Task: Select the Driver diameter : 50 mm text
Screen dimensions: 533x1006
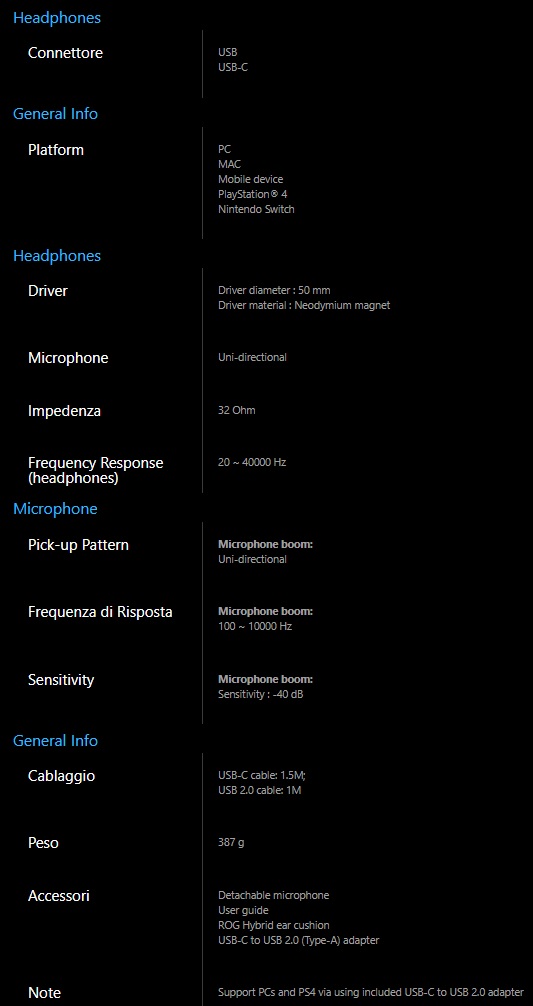Action: coord(274,290)
